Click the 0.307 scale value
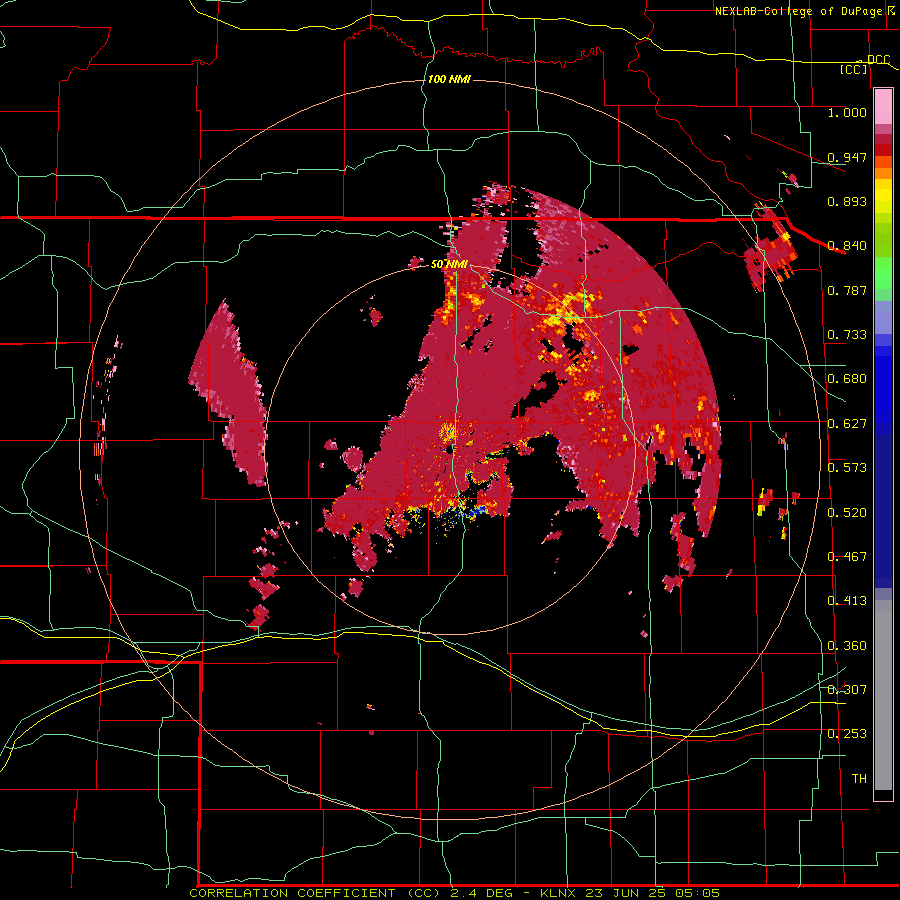 coord(847,690)
